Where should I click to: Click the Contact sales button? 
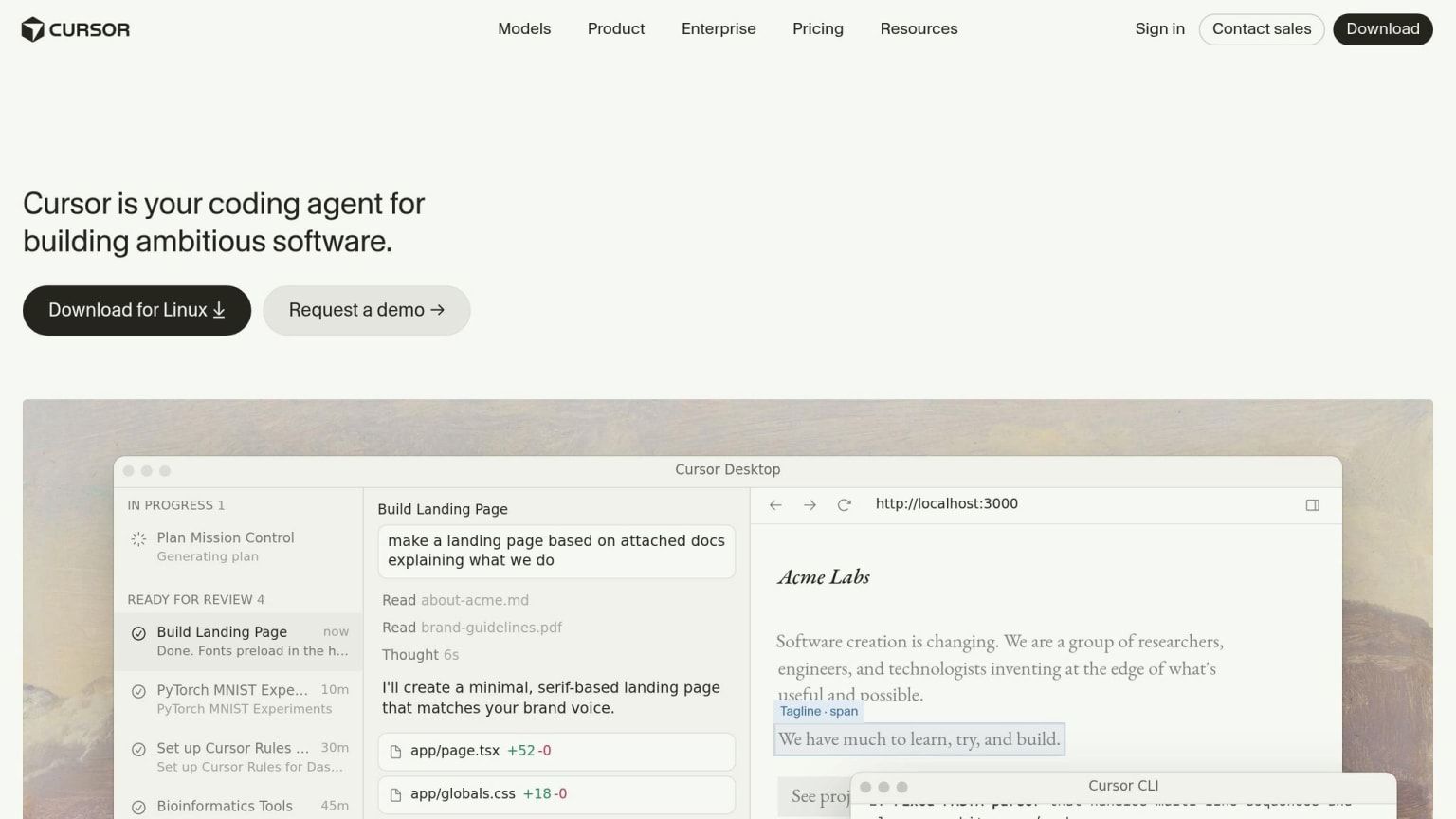coord(1262,29)
